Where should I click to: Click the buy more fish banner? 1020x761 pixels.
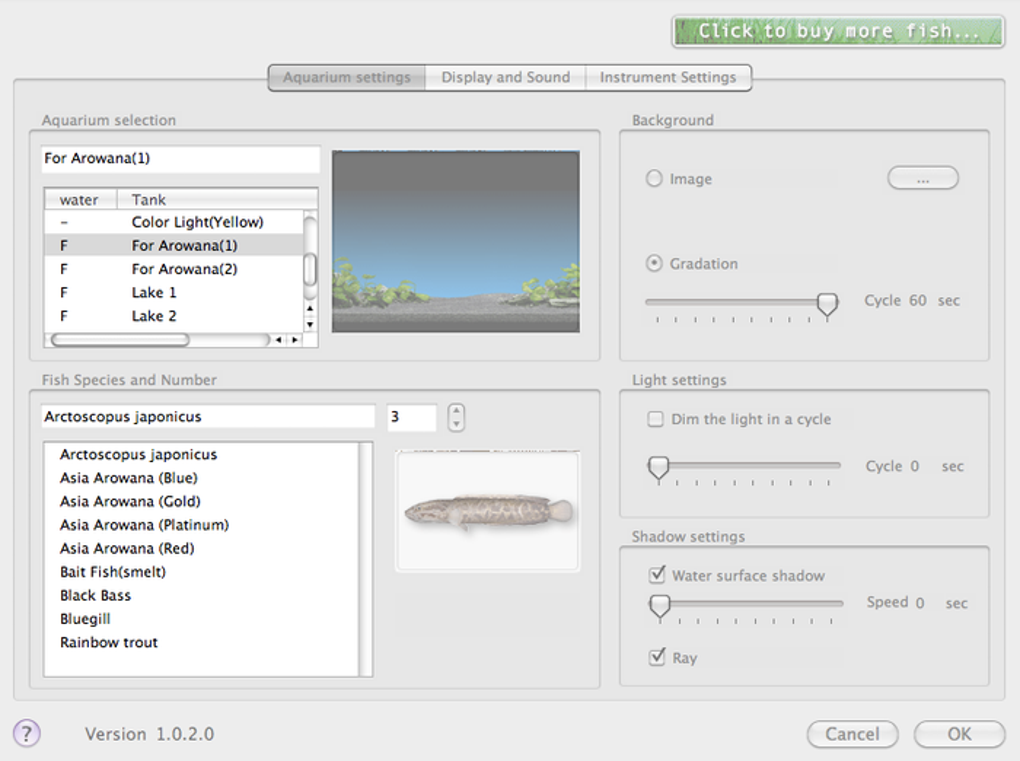click(838, 31)
